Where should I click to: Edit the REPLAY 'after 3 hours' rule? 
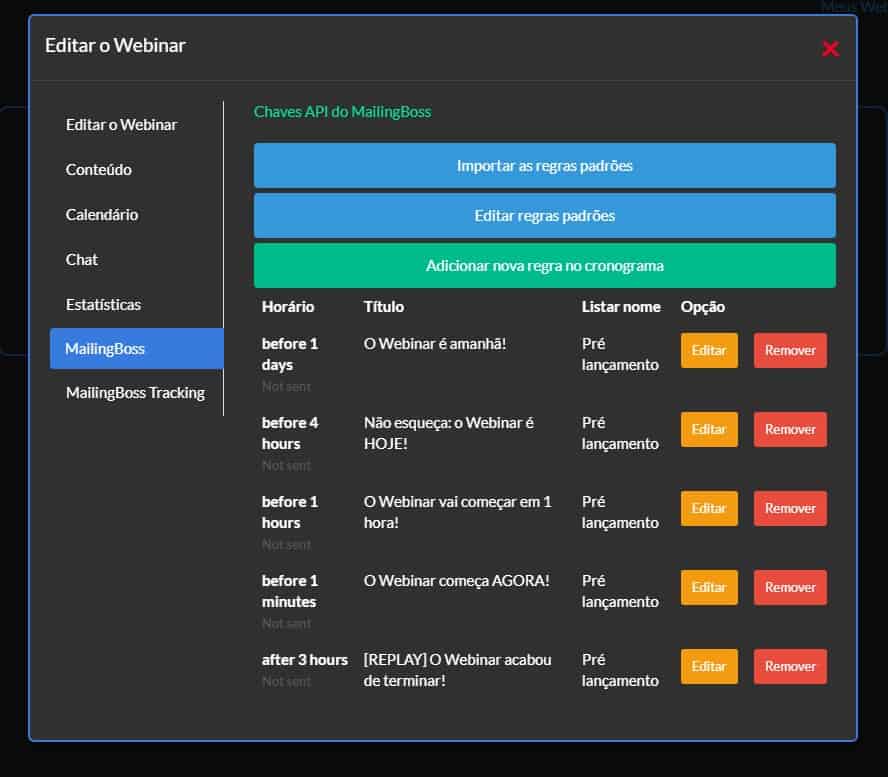click(709, 667)
